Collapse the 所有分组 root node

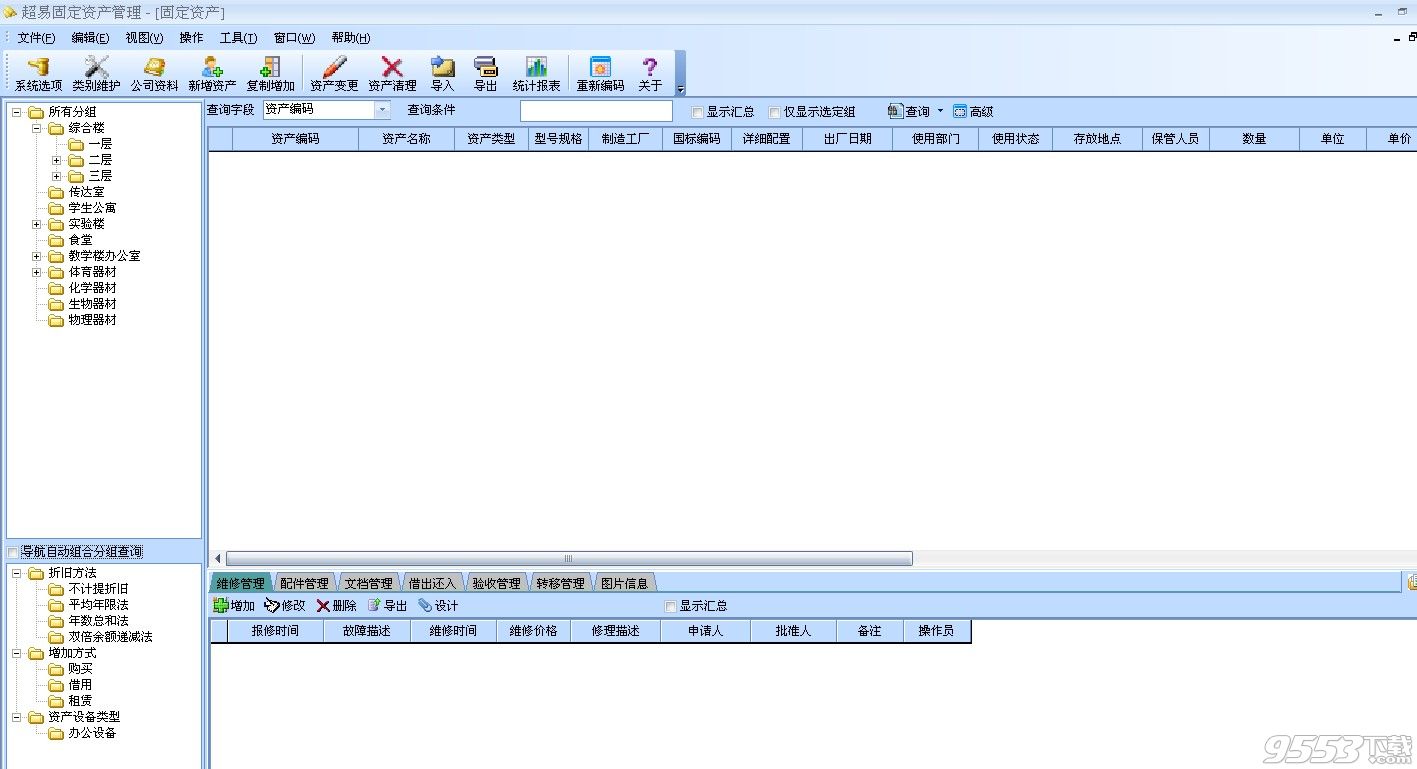[x=17, y=111]
